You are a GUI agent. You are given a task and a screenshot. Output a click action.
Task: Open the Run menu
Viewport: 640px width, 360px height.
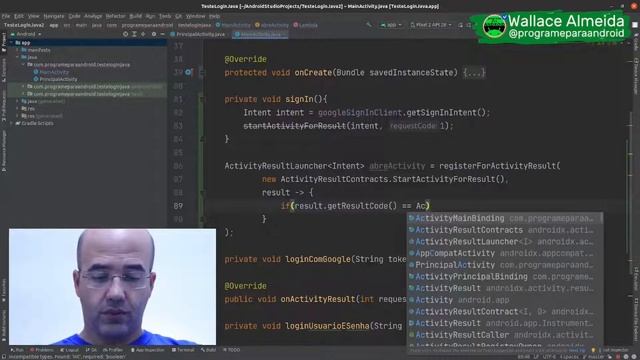(x=150, y=16)
